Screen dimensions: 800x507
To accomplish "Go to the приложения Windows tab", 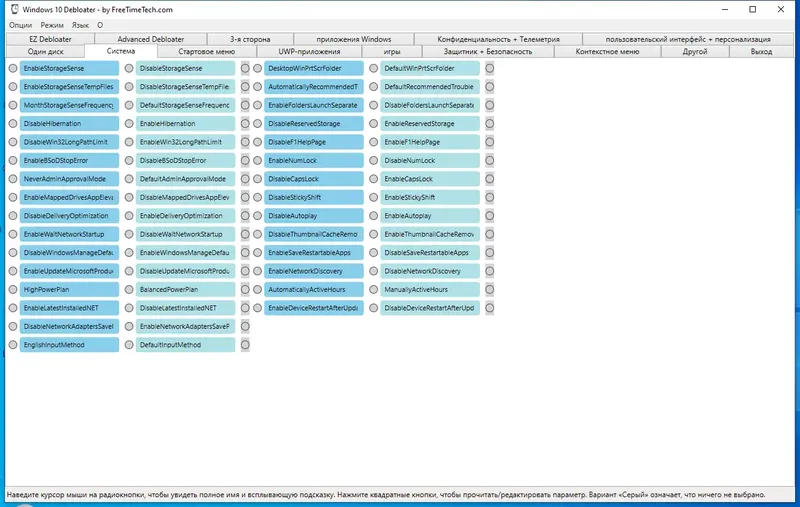I will 354,39.
